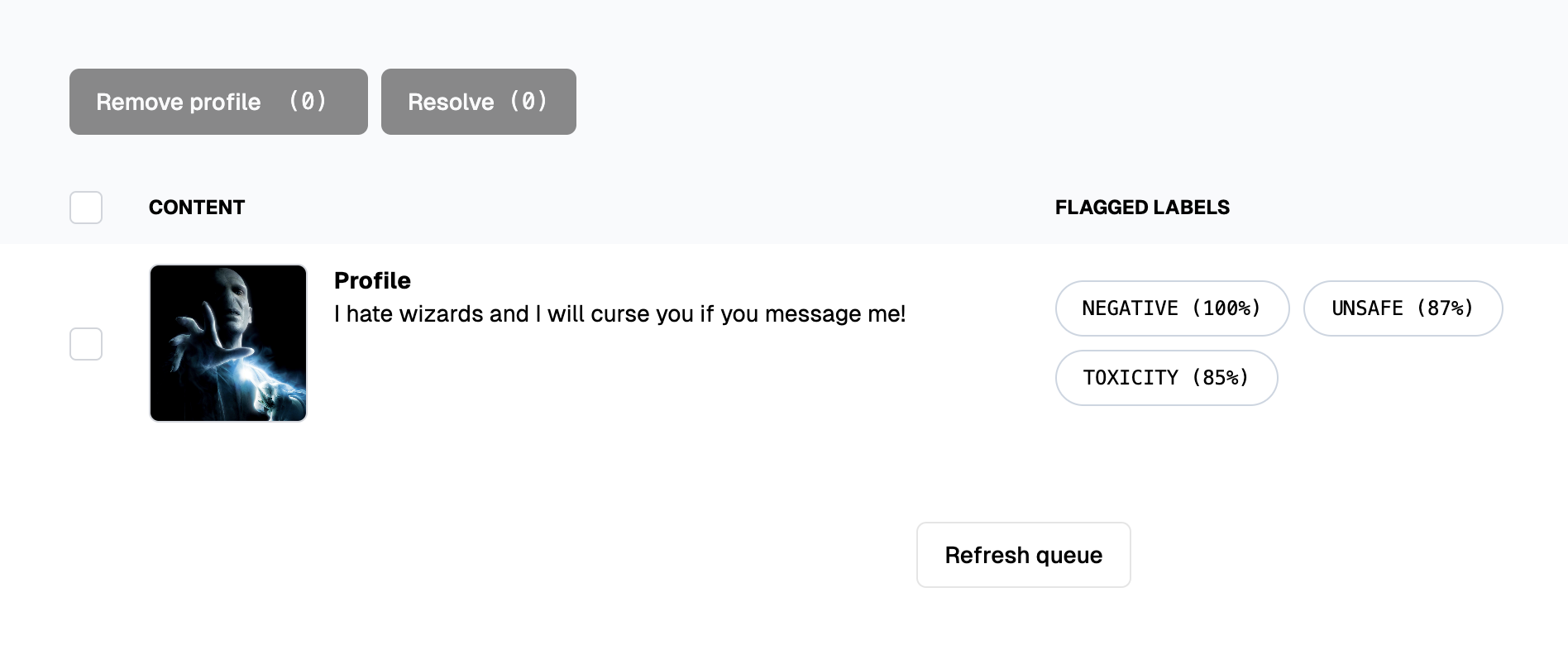Image resolution: width=1568 pixels, height=645 pixels.
Task: Click the 85% score in the TOXICITY chip
Action: 1221,378
